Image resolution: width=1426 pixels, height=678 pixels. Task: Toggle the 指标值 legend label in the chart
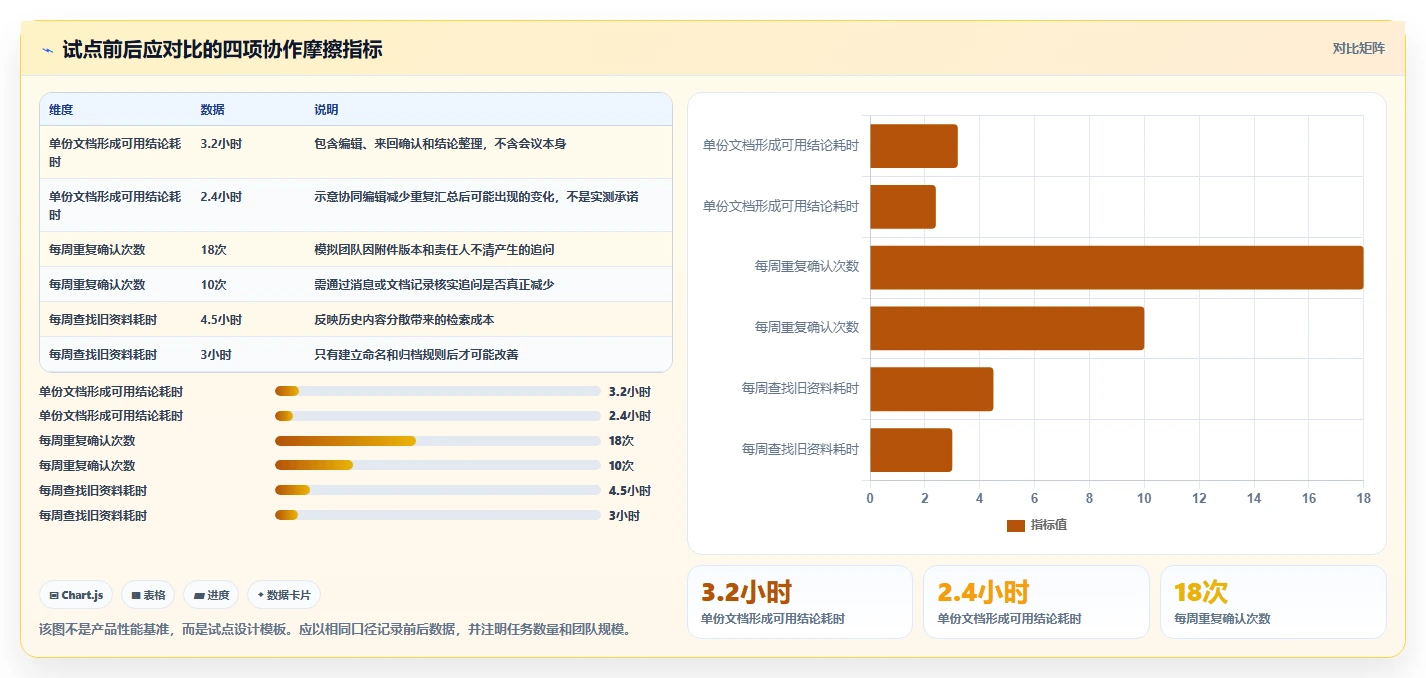(1049, 525)
